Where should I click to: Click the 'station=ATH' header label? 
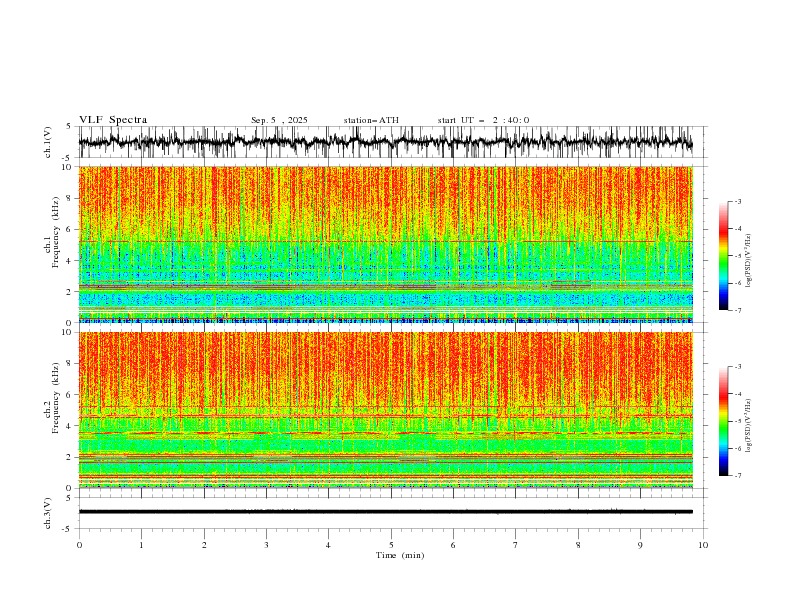tap(371, 120)
